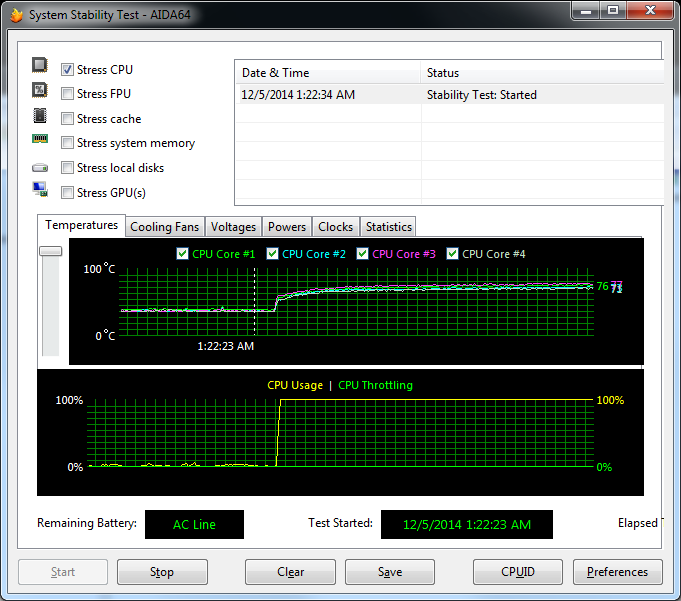
Task: Click the Clear button
Action: pos(290,572)
